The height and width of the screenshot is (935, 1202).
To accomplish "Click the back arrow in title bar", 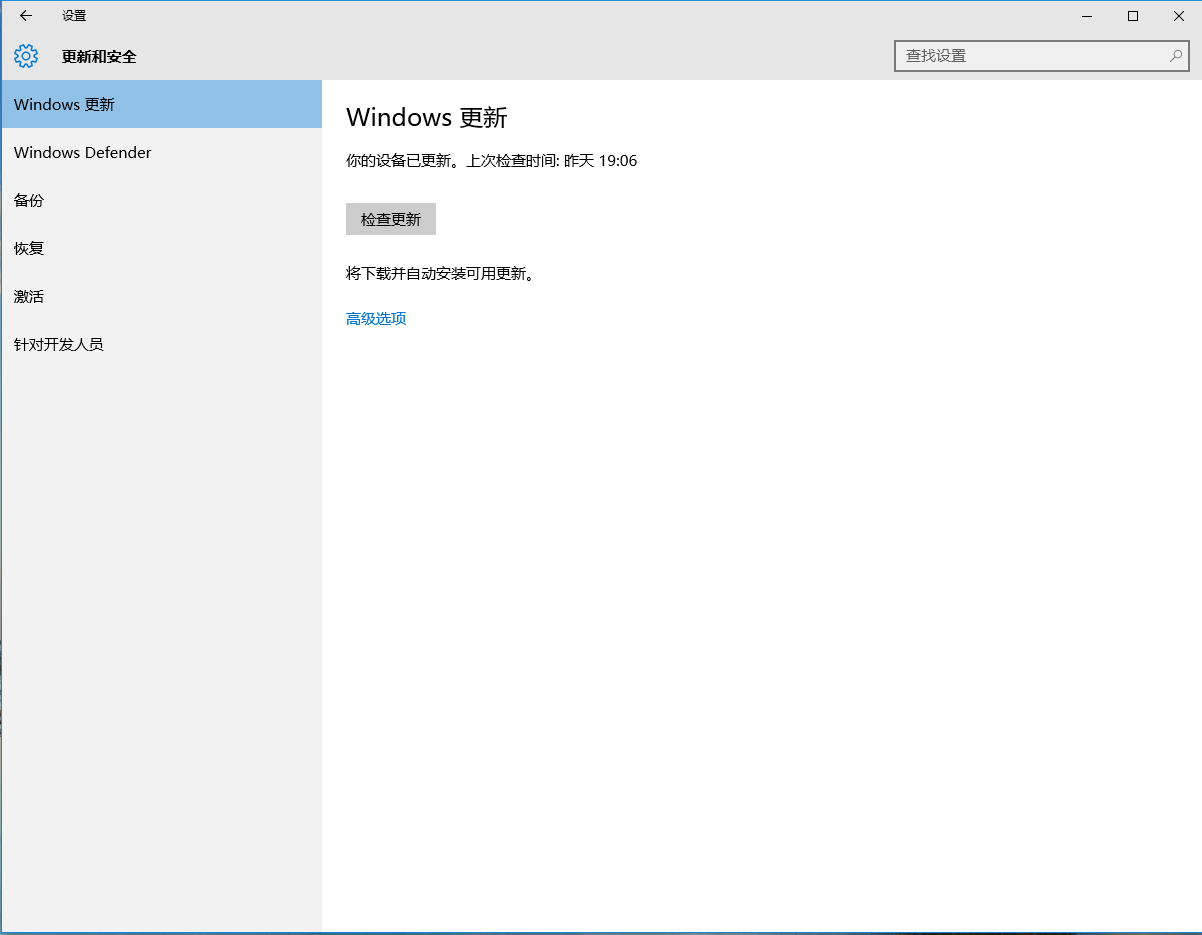I will tap(26, 16).
